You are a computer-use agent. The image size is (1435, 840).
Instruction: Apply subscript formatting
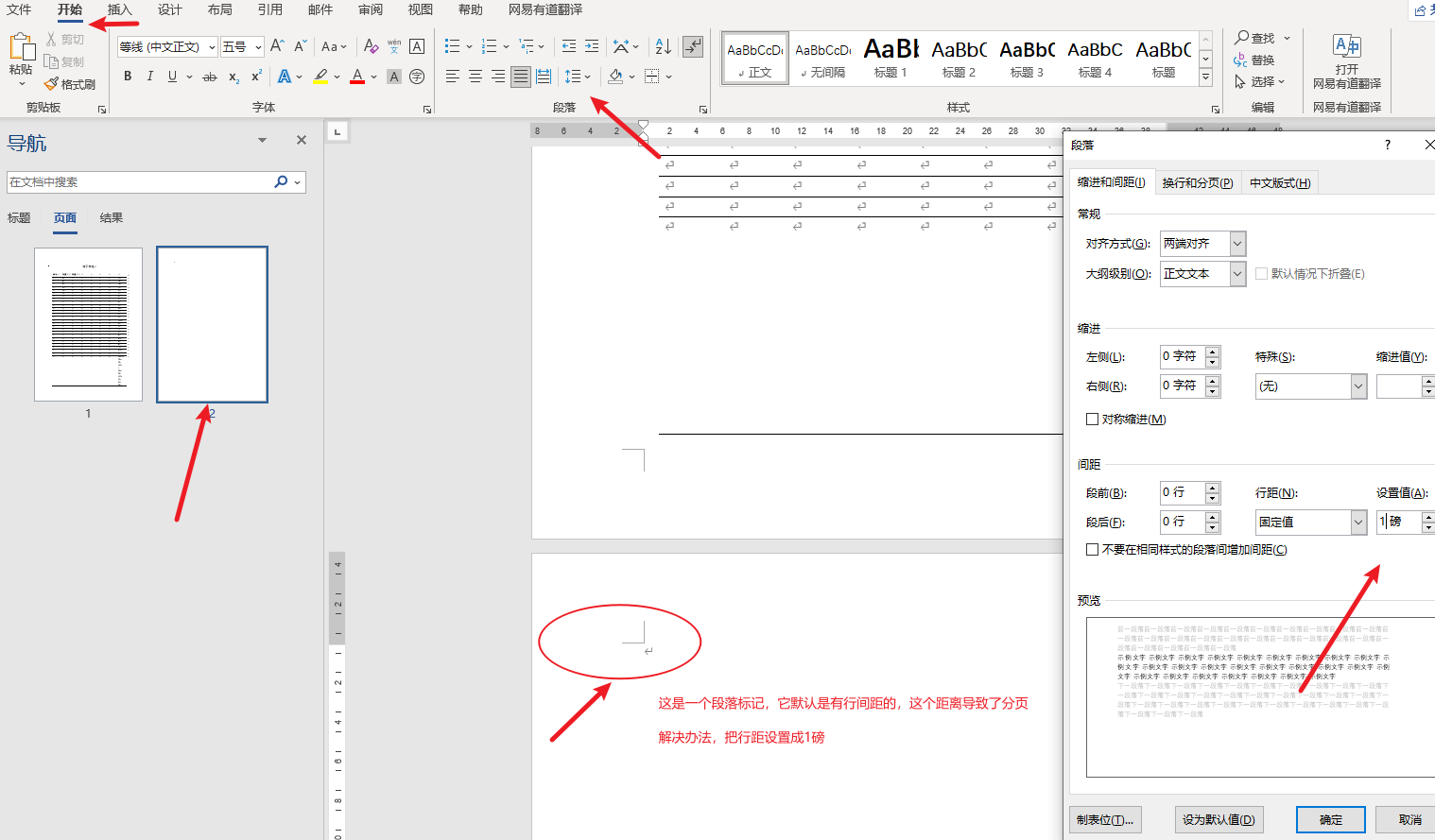tap(233, 77)
